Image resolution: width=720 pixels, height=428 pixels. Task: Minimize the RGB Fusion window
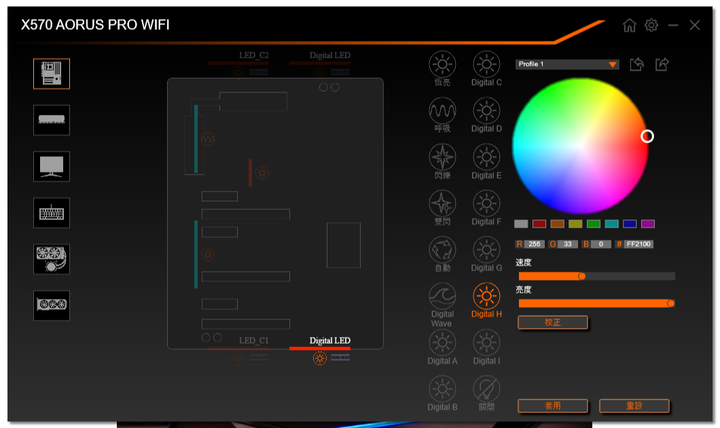pos(673,25)
